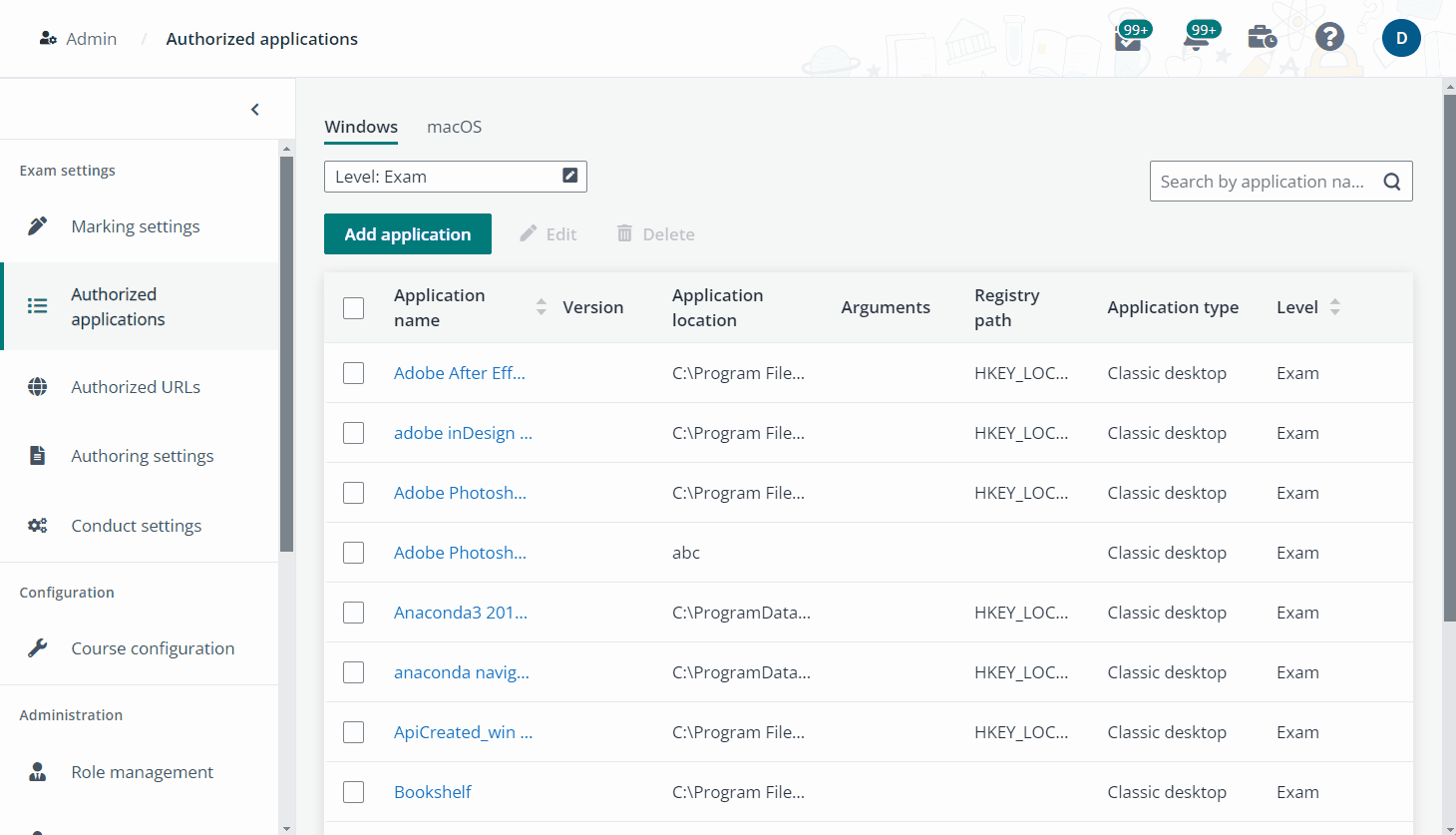Open the ApiCreated_win application link
The image size is (1456, 835).
tap(464, 732)
